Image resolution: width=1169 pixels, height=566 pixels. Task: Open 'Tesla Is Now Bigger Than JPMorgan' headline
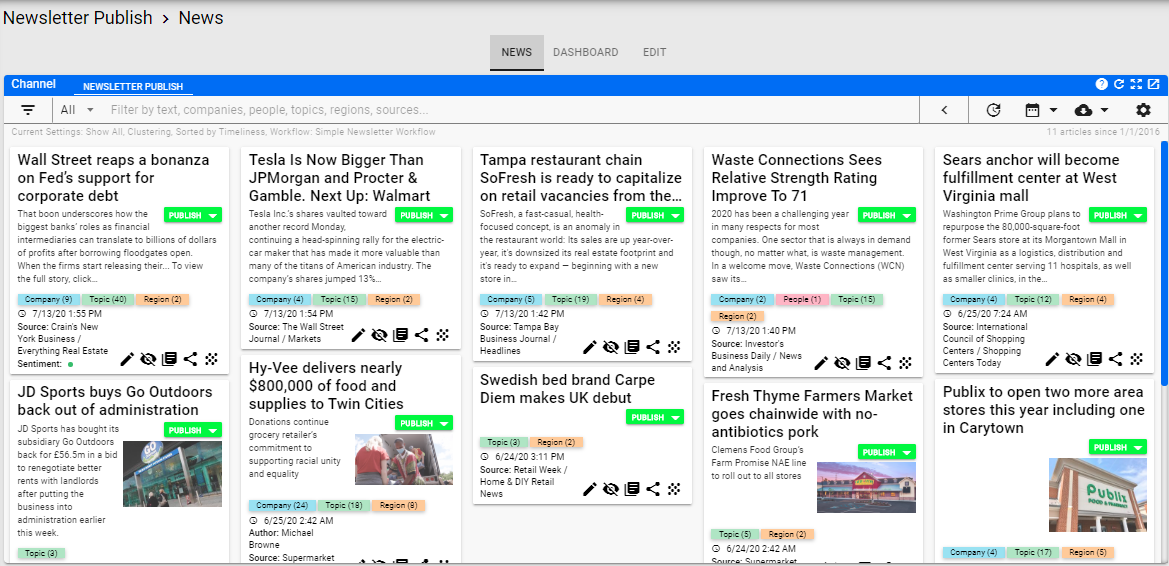pyautogui.click(x=340, y=178)
